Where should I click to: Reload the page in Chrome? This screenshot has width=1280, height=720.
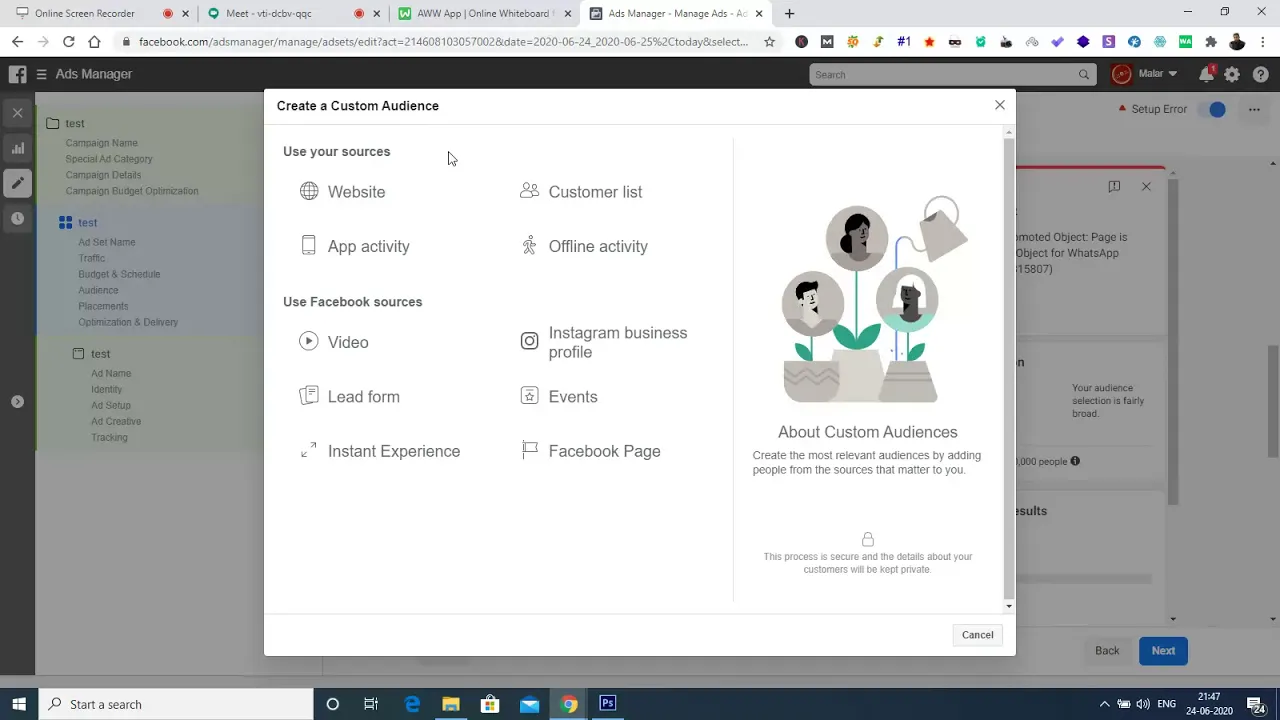[x=68, y=41]
